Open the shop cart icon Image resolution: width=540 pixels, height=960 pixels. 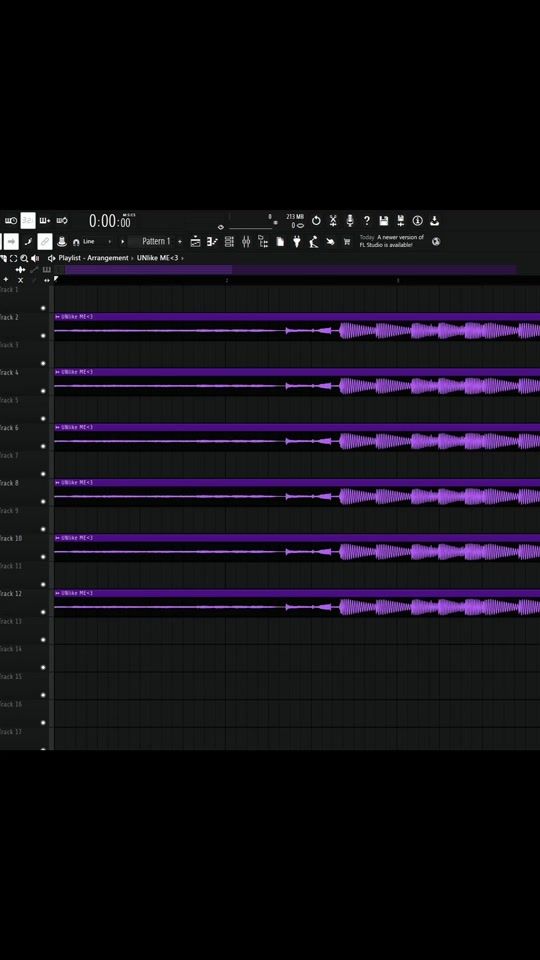point(347,241)
